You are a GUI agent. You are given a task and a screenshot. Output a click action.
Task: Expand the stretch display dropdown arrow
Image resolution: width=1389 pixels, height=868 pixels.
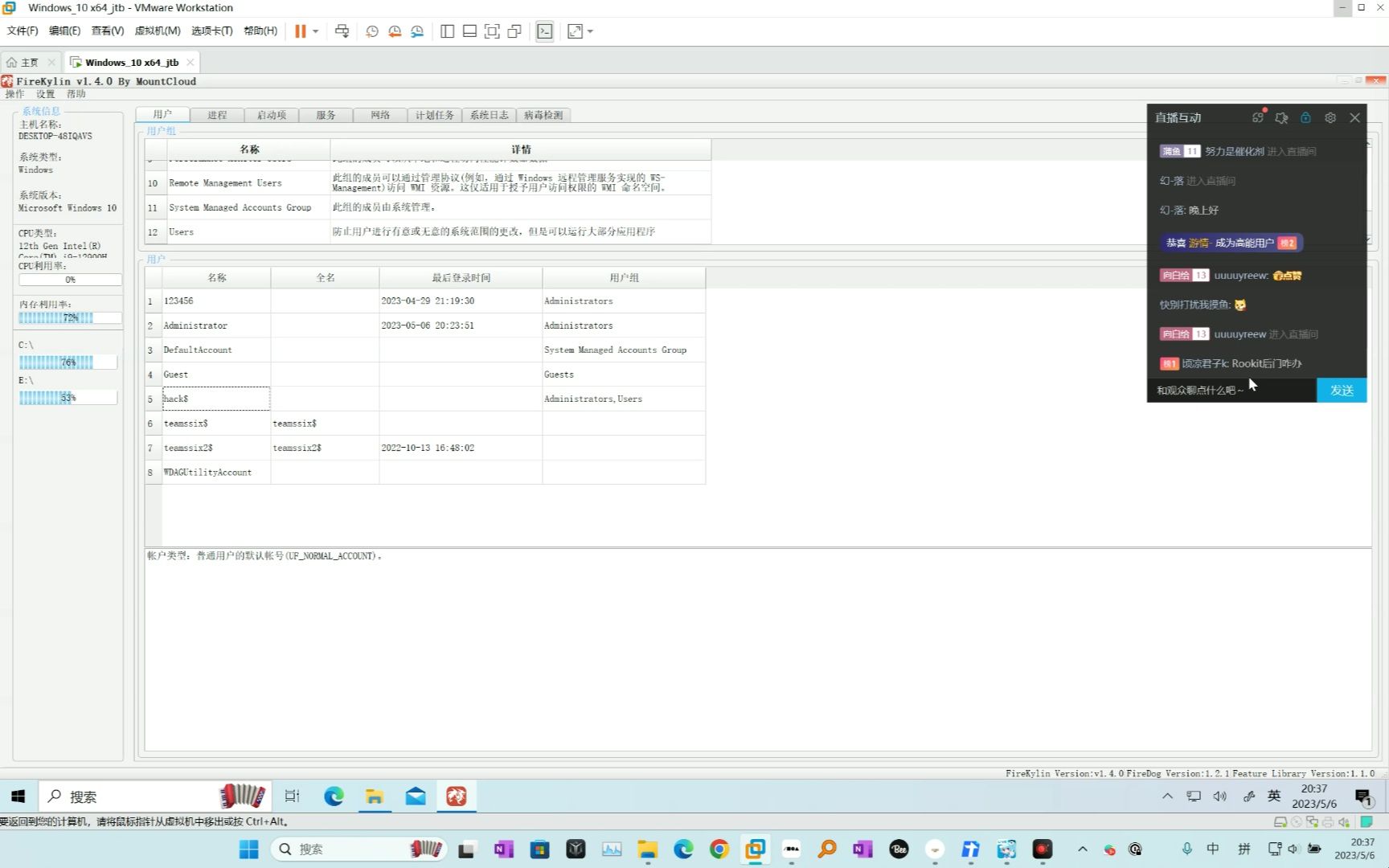pyautogui.click(x=591, y=31)
